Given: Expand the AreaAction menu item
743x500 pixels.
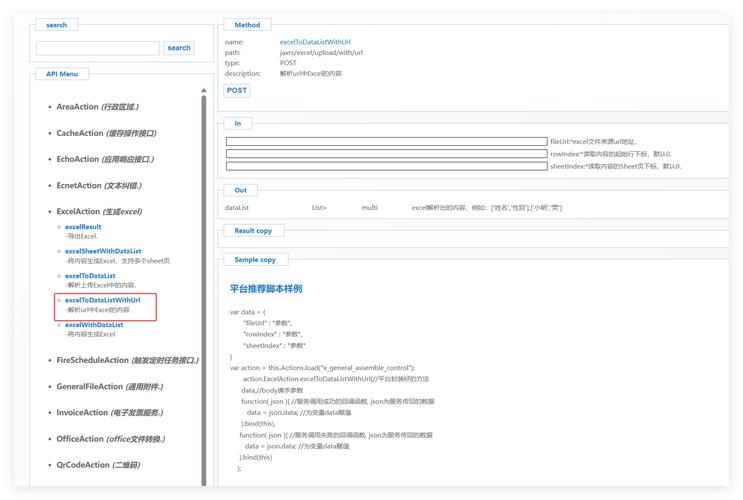Looking at the screenshot, I should [x=97, y=107].
